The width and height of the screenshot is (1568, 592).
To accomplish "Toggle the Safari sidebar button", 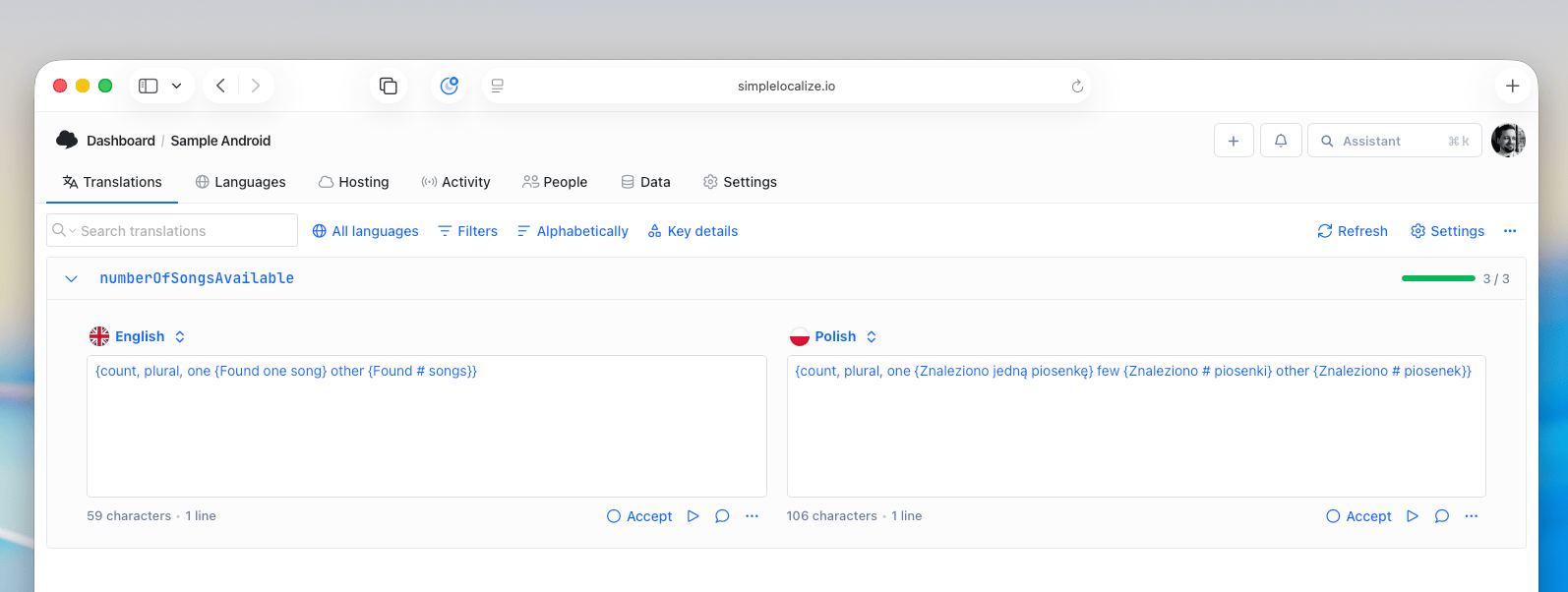I will coord(149,87).
